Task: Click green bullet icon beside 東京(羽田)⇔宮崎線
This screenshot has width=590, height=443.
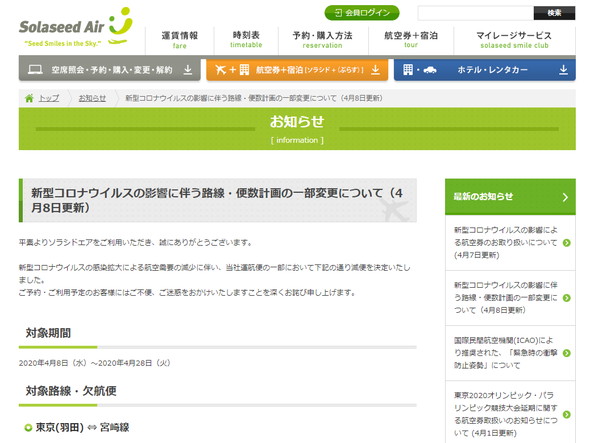Action: coord(28,428)
